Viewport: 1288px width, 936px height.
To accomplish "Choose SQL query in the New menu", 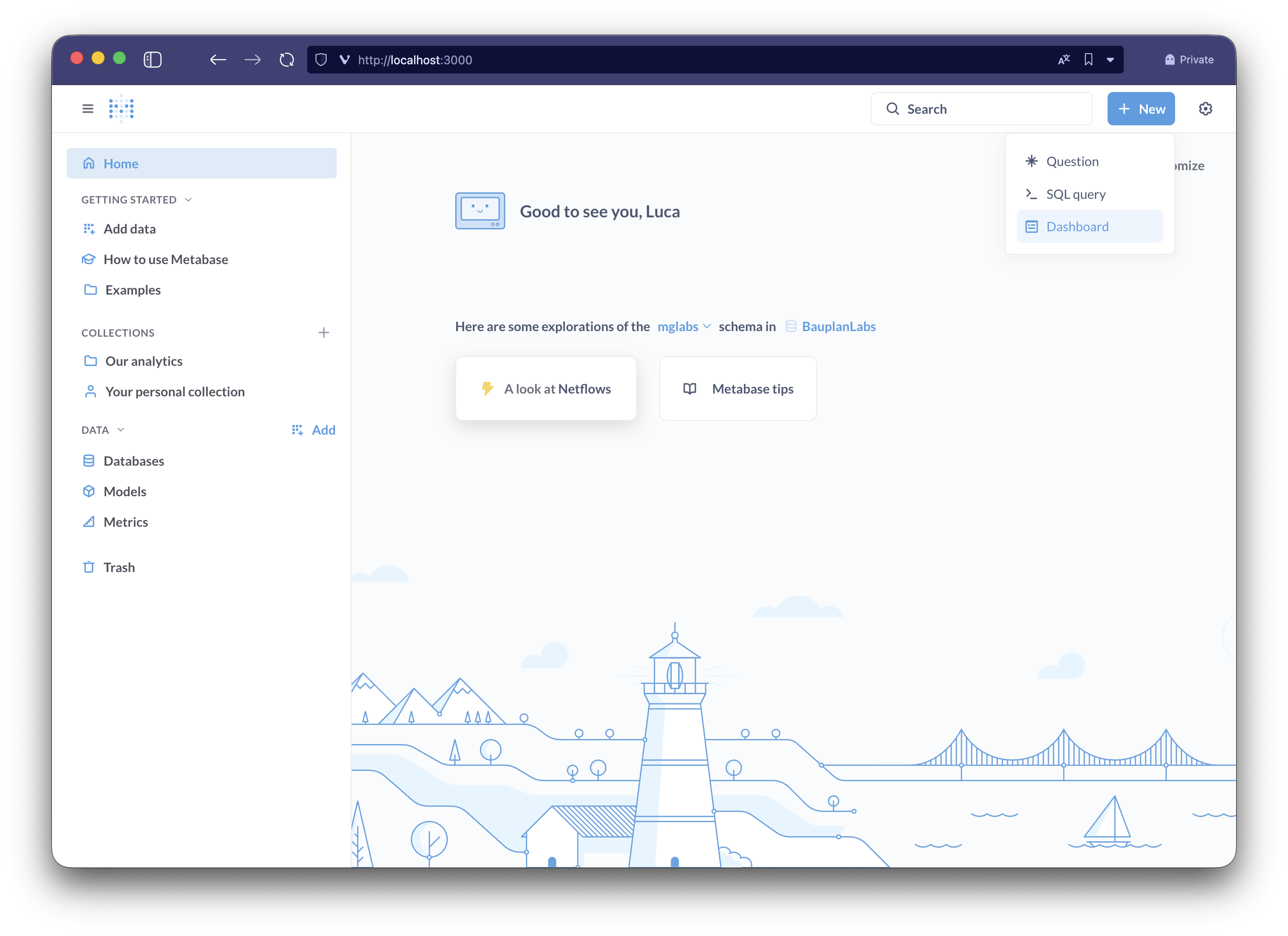I will (1076, 194).
